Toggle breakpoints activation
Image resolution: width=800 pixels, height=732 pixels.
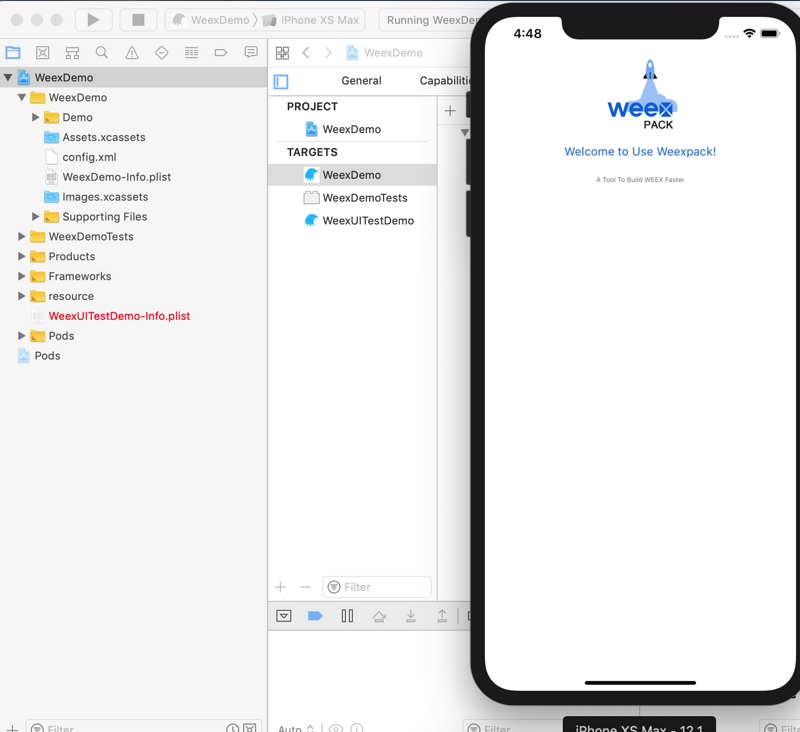(315, 616)
